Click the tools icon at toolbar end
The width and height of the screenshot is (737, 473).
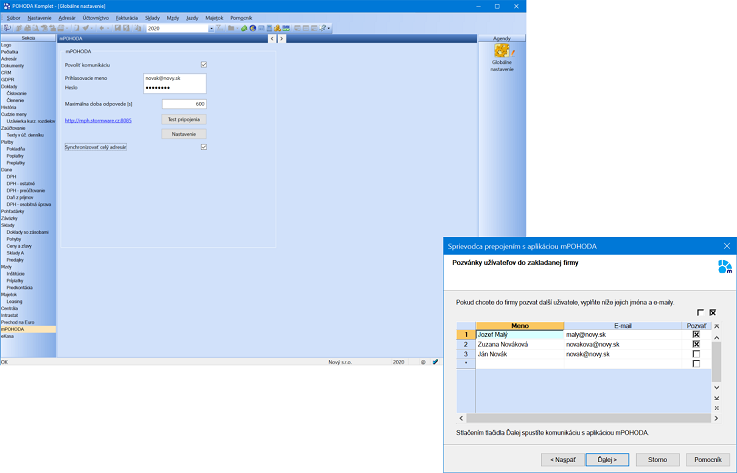click(322, 28)
